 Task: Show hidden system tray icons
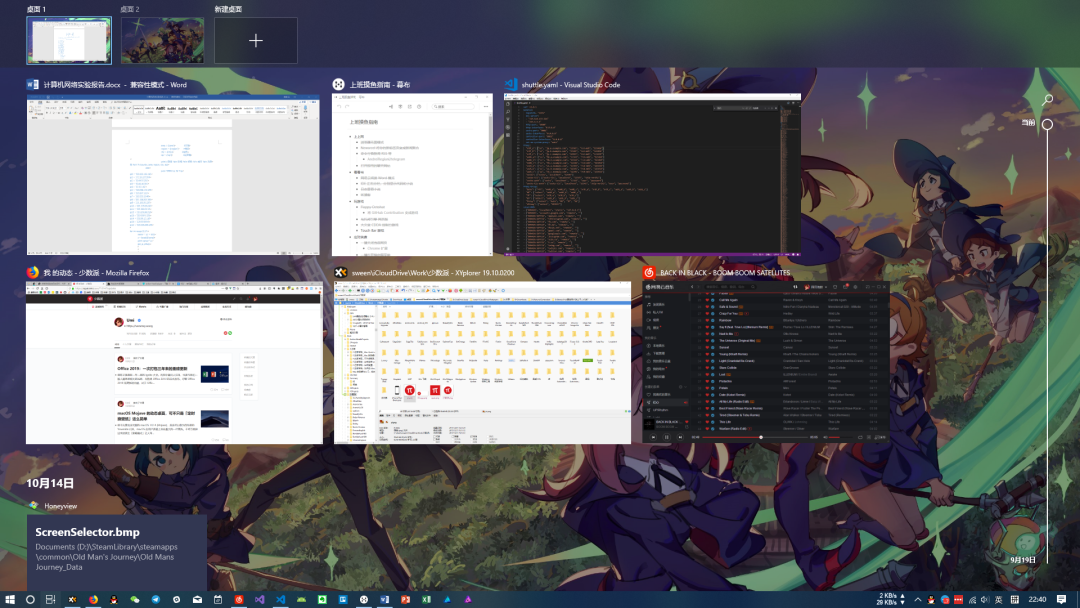(917, 600)
